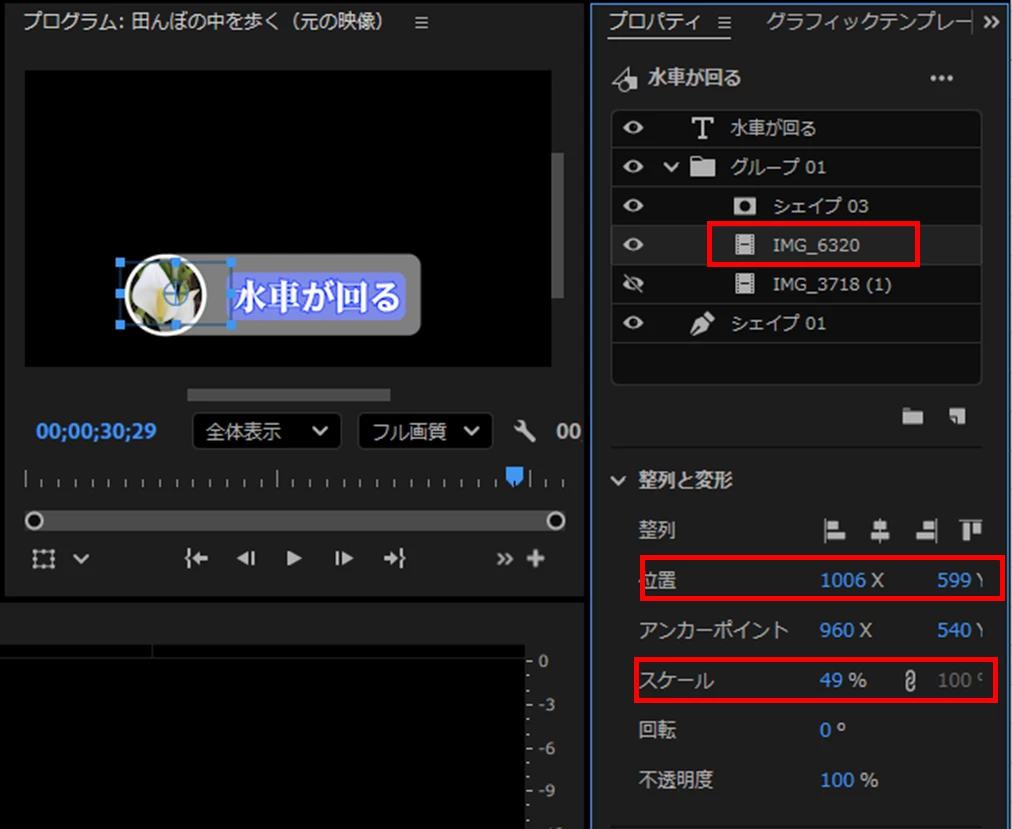This screenshot has height=829, width=1012.
Task: Switch to the プロパティ tab
Action: point(654,22)
